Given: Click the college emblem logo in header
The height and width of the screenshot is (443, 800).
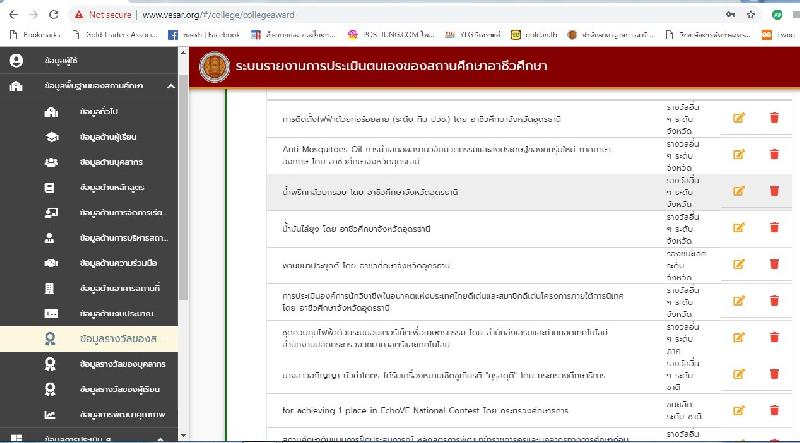Looking at the screenshot, I should (214, 67).
